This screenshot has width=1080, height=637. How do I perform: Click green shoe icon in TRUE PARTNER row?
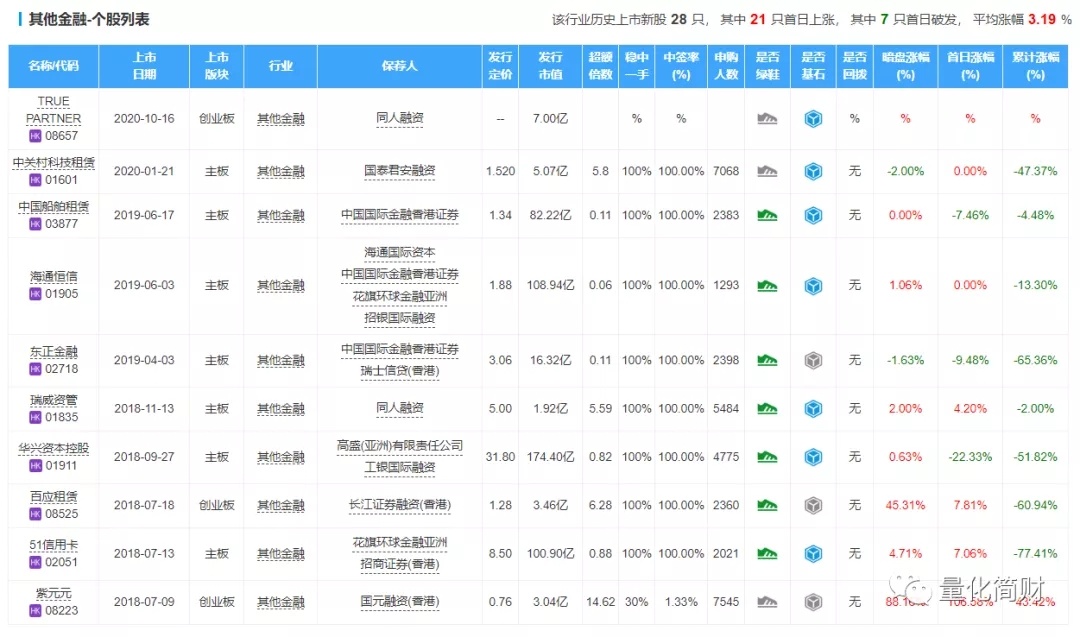pos(767,119)
